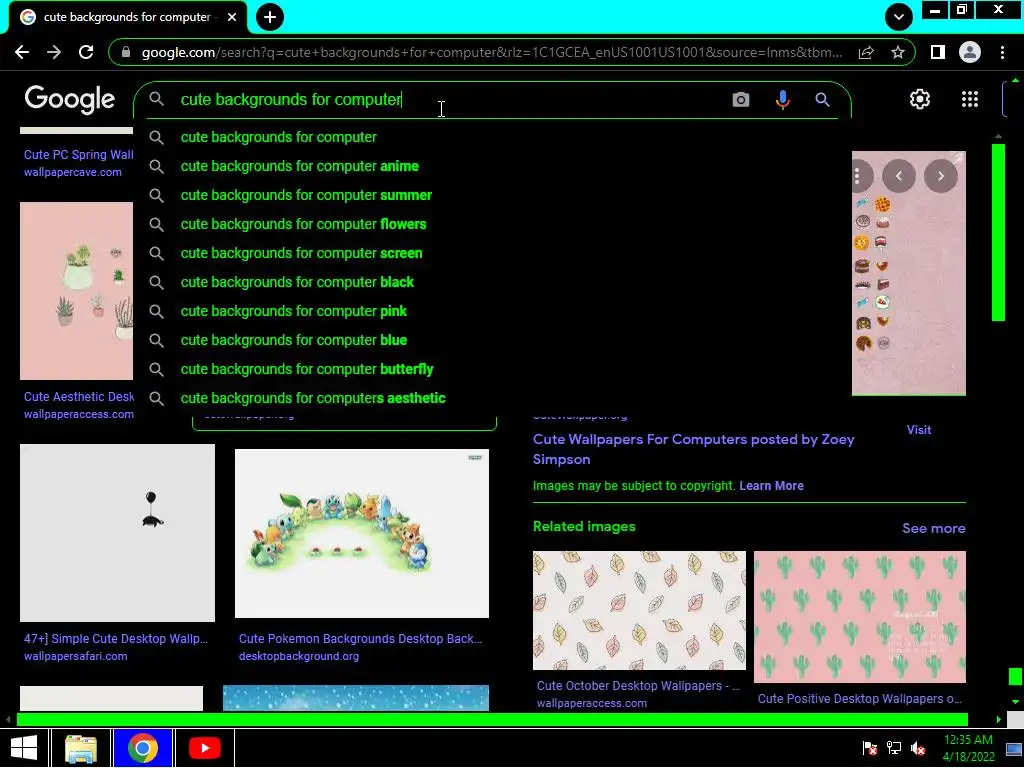Viewport: 1024px width, 768px height.
Task: Submit search with magnifier button
Action: (x=822, y=99)
